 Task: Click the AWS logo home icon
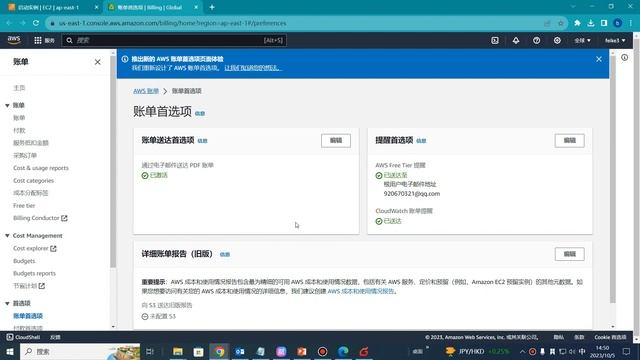[14, 40]
